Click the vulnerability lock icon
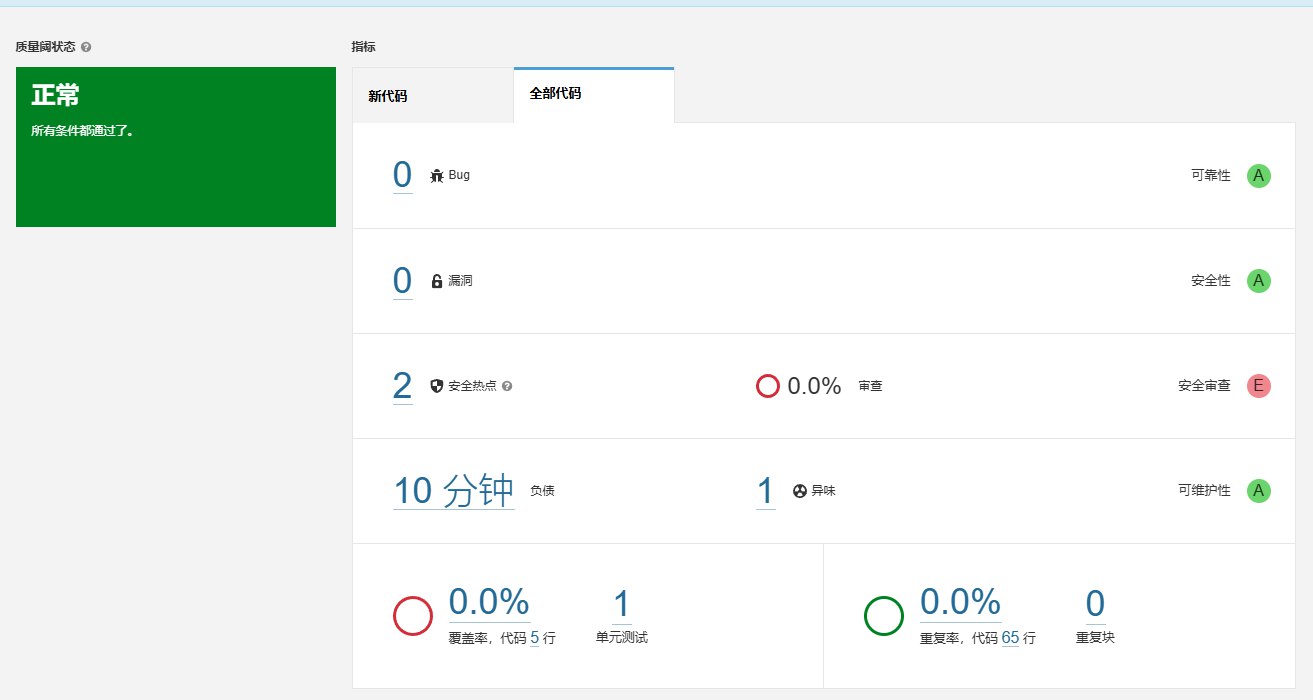This screenshot has width=1313, height=700. pos(436,282)
